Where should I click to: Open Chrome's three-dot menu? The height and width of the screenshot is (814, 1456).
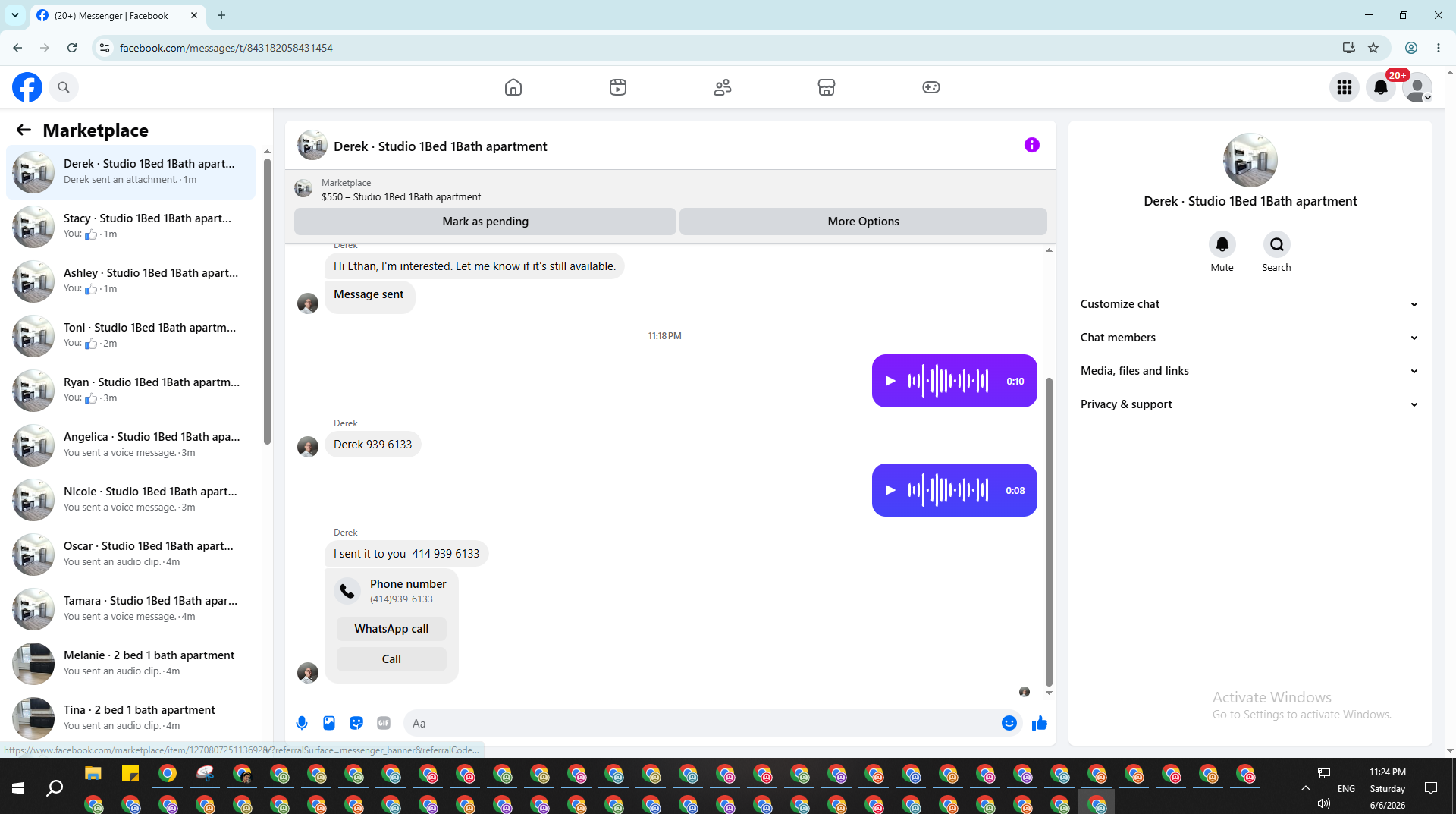(1439, 48)
